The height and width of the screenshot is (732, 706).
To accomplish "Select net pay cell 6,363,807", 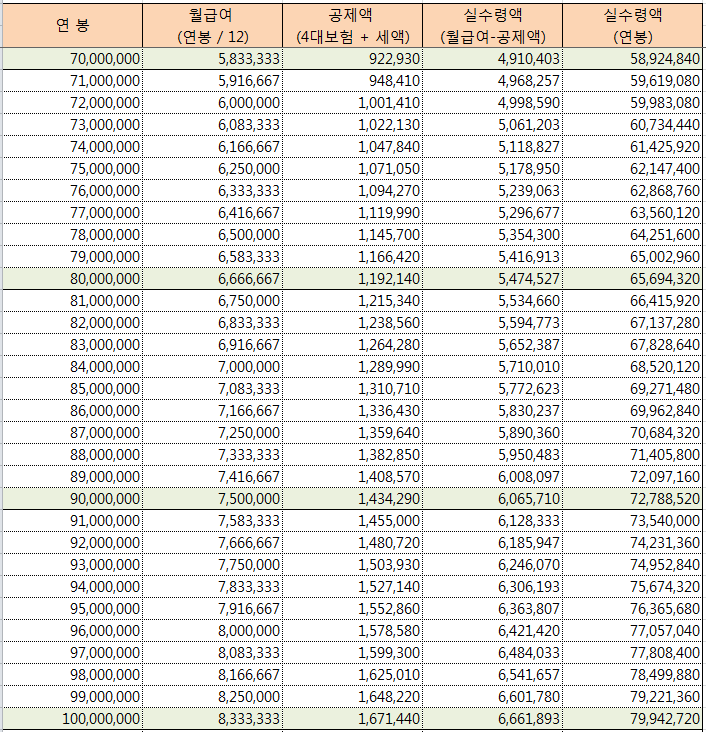I will [493, 608].
